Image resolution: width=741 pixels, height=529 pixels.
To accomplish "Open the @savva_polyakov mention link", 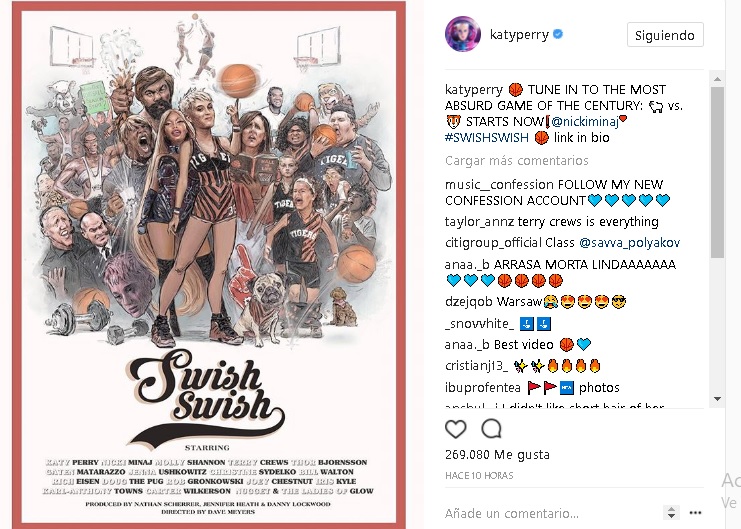I will click(x=629, y=243).
